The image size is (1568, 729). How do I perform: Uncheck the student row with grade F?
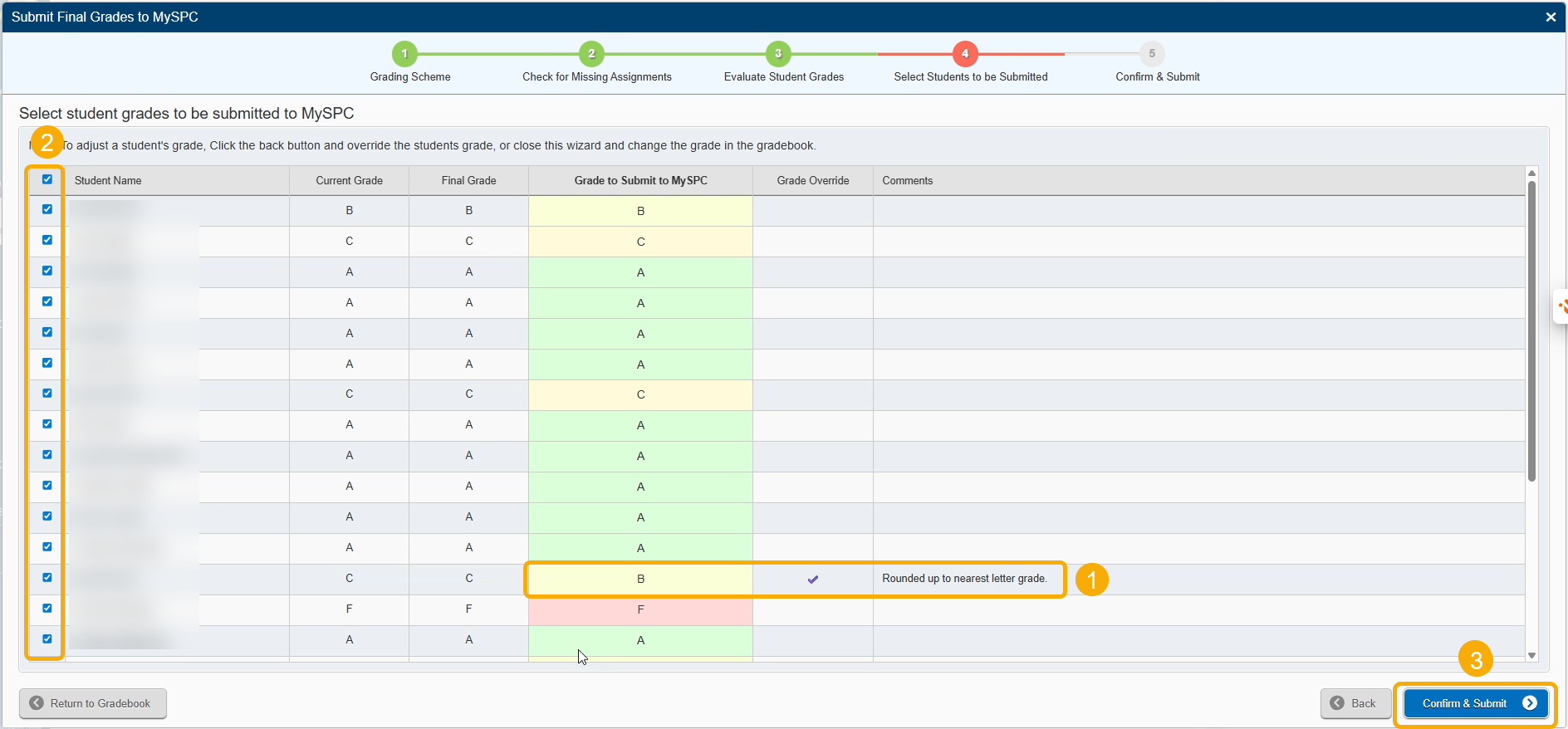pos(47,609)
